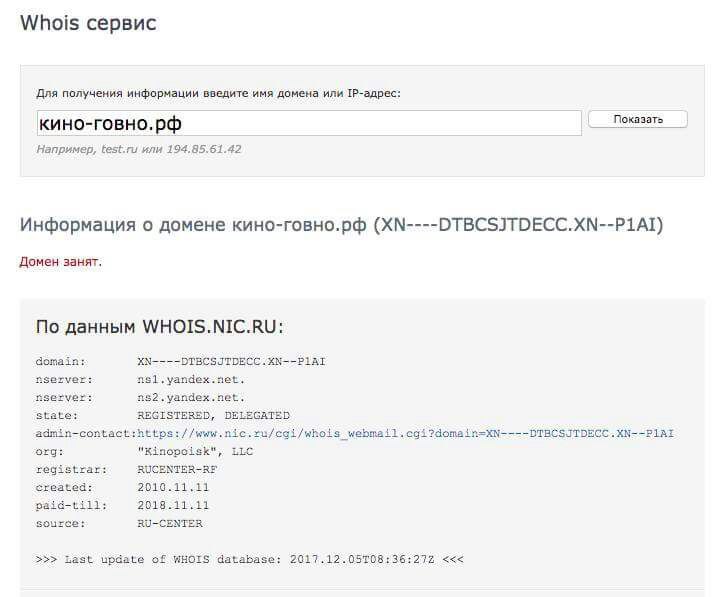This screenshot has height=597, width=724.
Task: Select the По данным WHOIS.NIC.RU heading
Action: pos(160,326)
